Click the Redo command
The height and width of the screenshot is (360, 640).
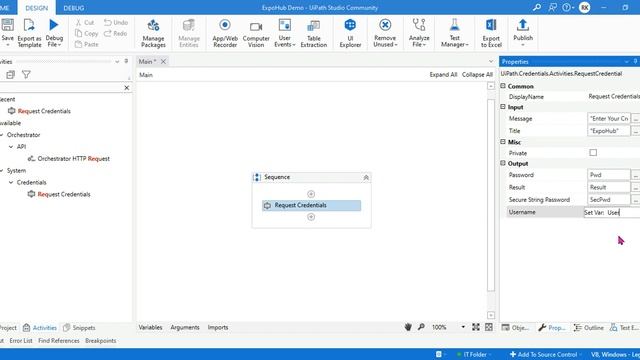click(x=116, y=33)
